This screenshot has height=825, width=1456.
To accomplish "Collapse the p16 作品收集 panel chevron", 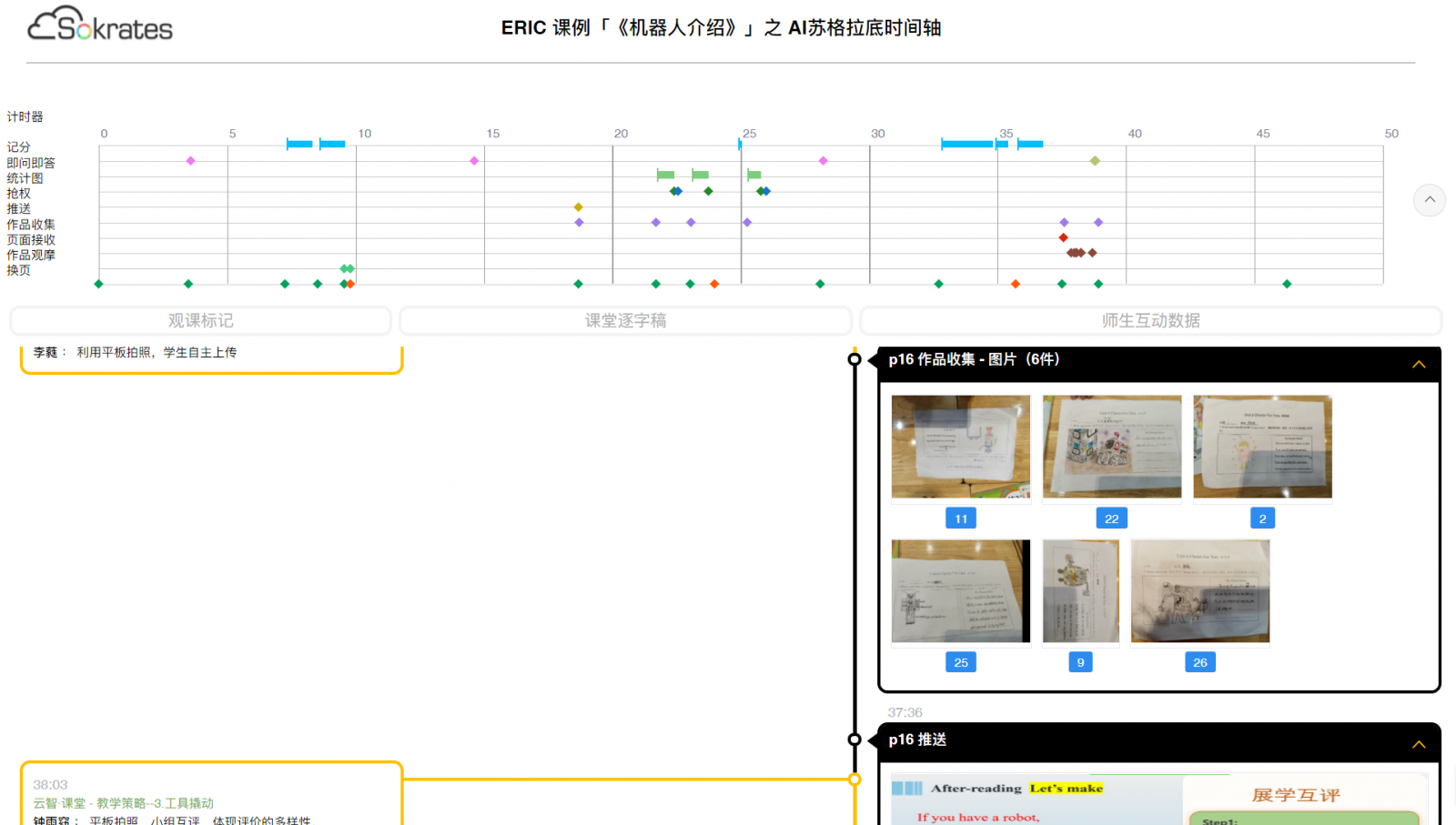I will click(1418, 365).
